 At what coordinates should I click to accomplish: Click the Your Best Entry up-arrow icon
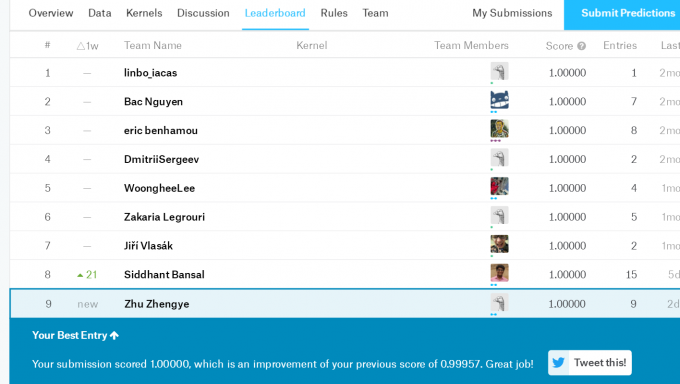pos(114,335)
